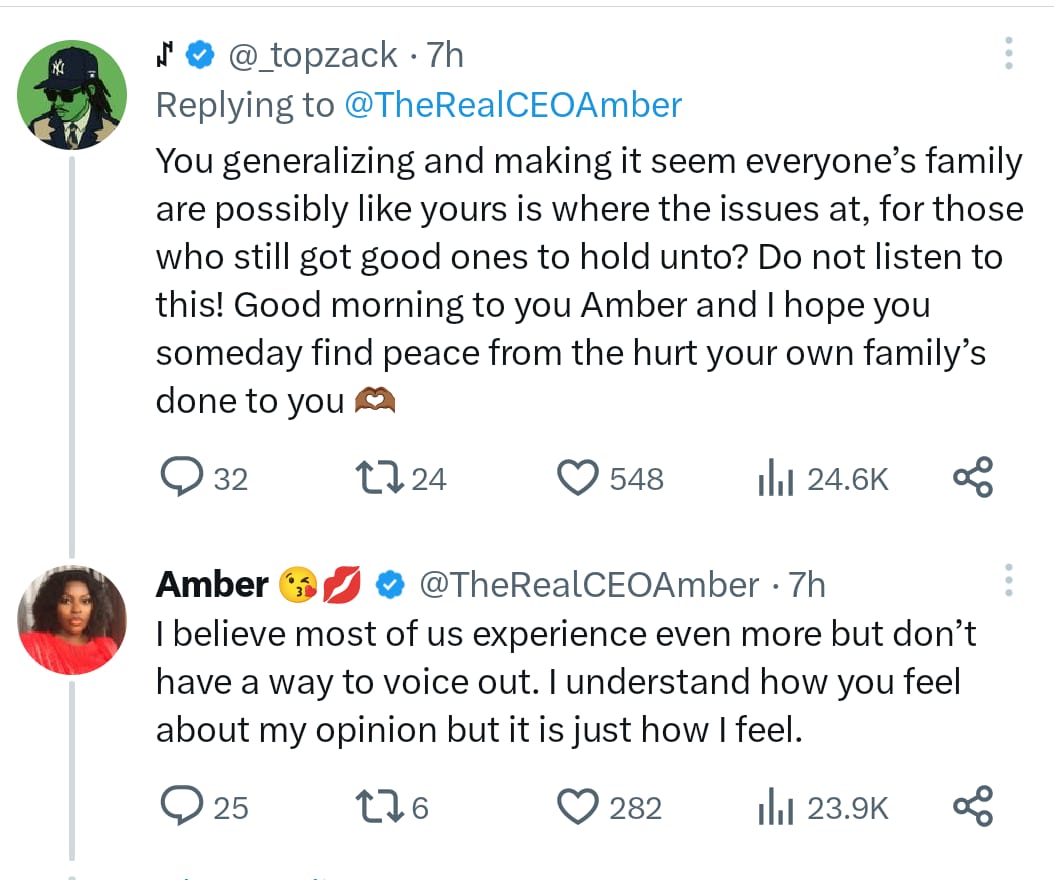The height and width of the screenshot is (880, 1054).
Task: Open the @_topzack handle
Action: [313, 55]
